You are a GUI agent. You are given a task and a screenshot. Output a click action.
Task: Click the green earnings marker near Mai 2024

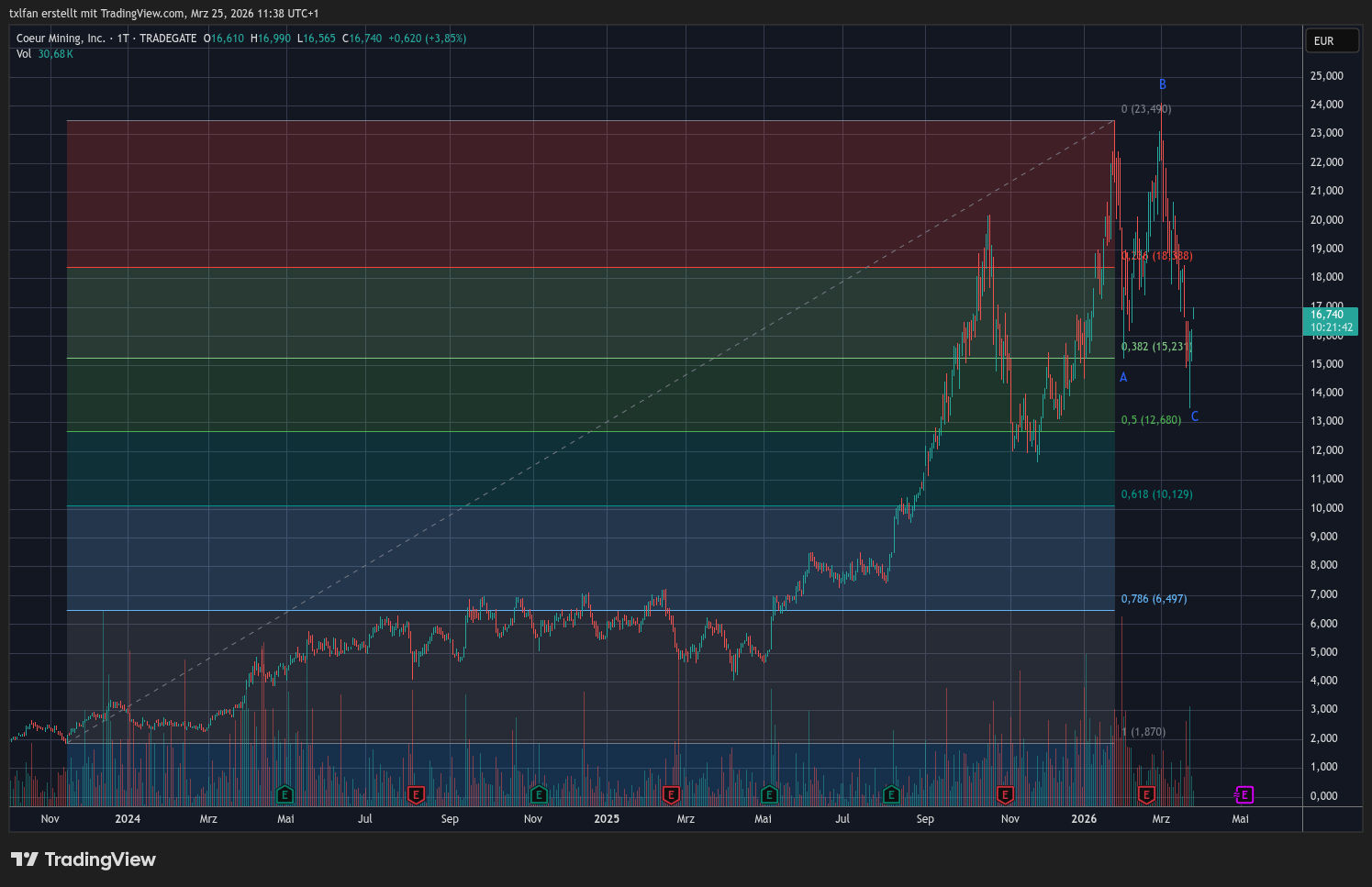[x=285, y=794]
